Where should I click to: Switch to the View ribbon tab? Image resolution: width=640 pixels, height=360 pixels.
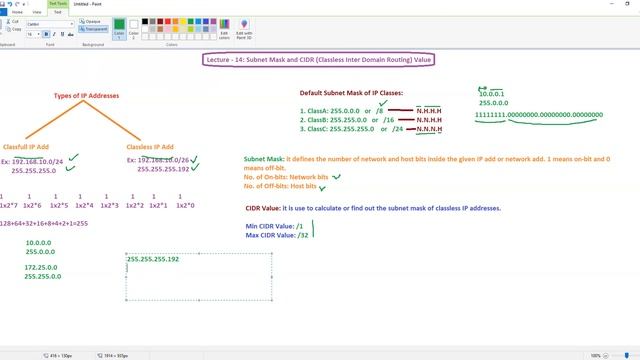[x=37, y=12]
